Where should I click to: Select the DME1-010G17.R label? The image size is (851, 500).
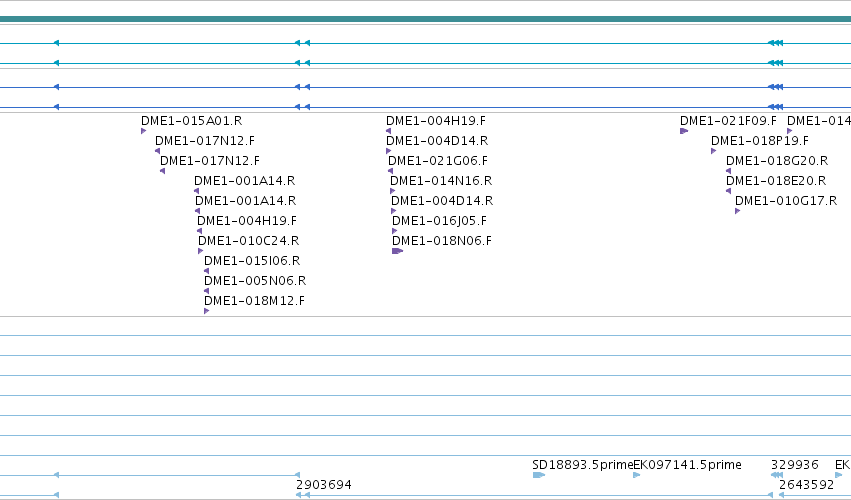click(786, 201)
